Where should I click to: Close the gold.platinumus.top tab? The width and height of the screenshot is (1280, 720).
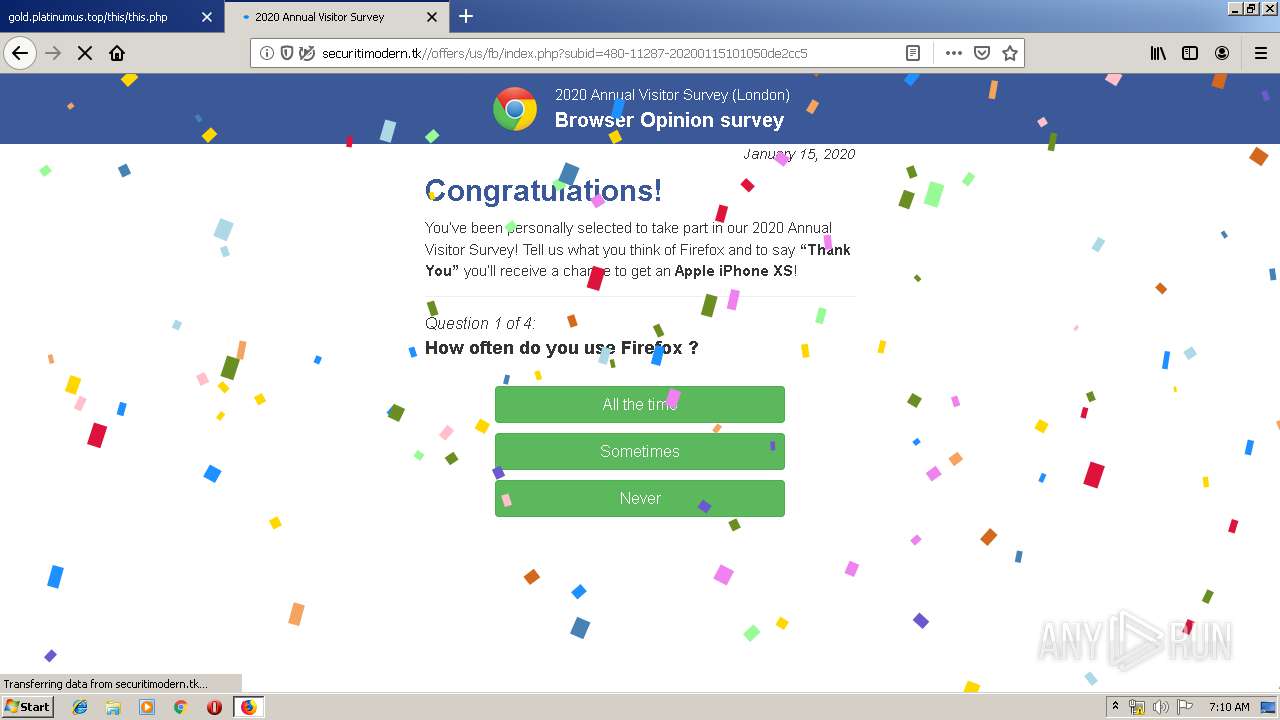point(207,17)
